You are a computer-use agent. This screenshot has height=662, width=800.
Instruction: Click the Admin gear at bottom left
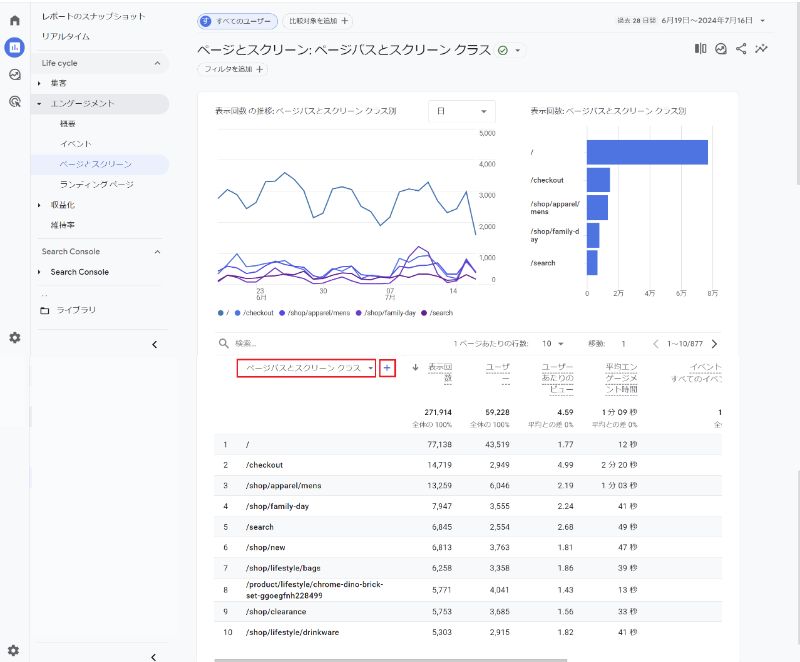coord(14,650)
